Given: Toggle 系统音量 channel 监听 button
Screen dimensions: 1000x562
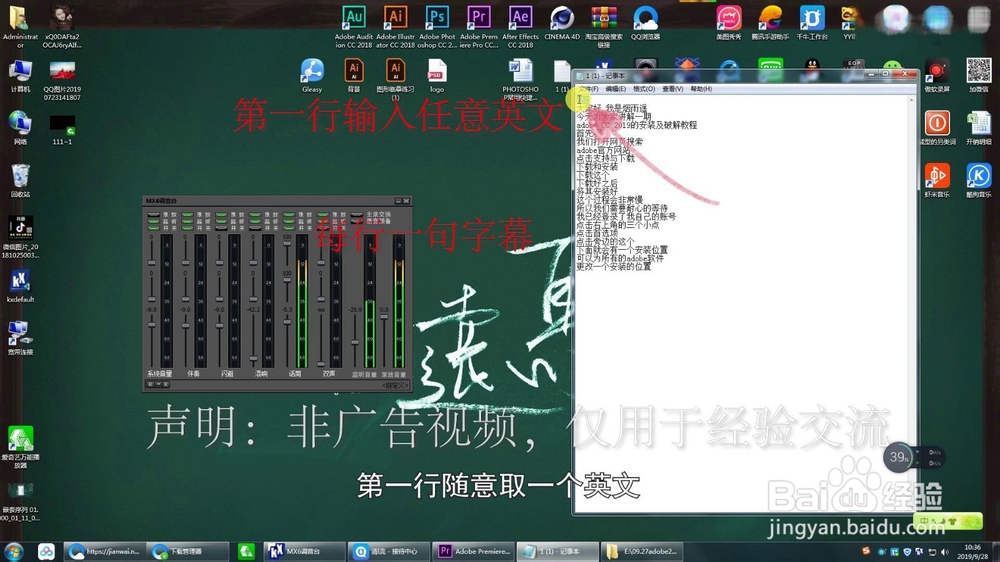Looking at the screenshot, I should click(x=153, y=221).
